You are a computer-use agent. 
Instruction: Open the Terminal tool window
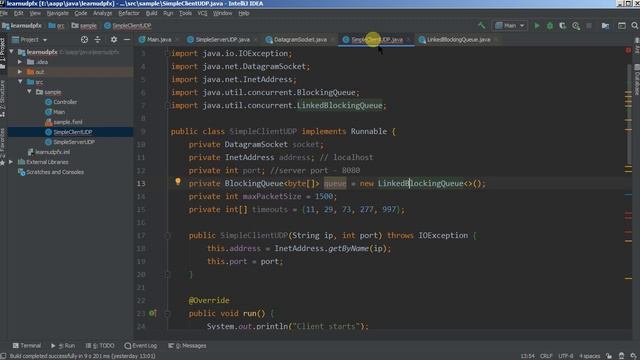27,346
